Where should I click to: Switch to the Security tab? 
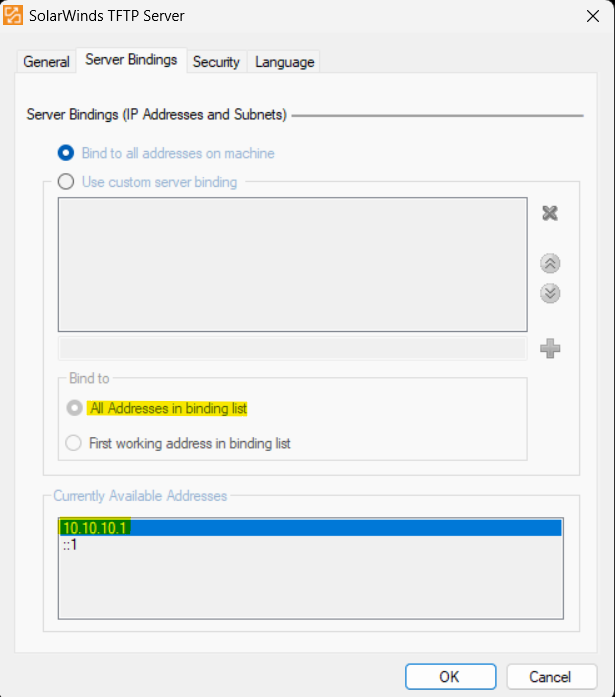216,62
